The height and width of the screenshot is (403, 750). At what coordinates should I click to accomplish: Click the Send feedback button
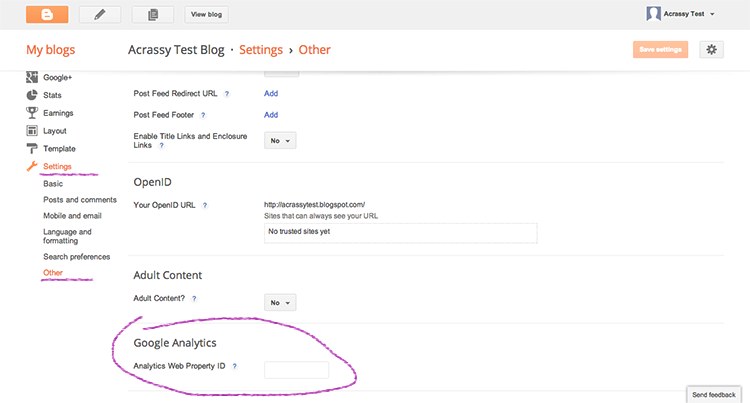click(x=714, y=394)
